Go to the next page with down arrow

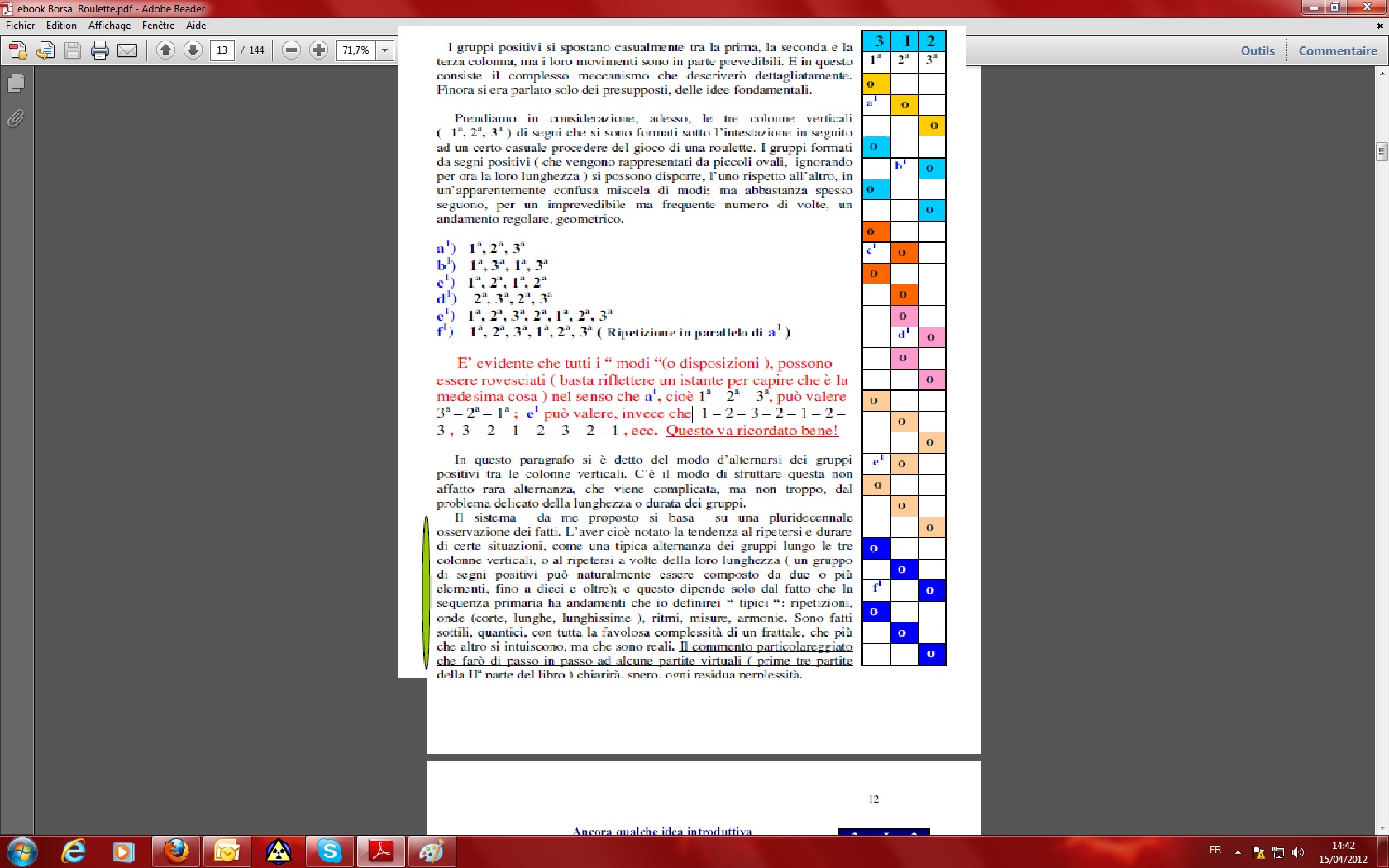coord(193,50)
